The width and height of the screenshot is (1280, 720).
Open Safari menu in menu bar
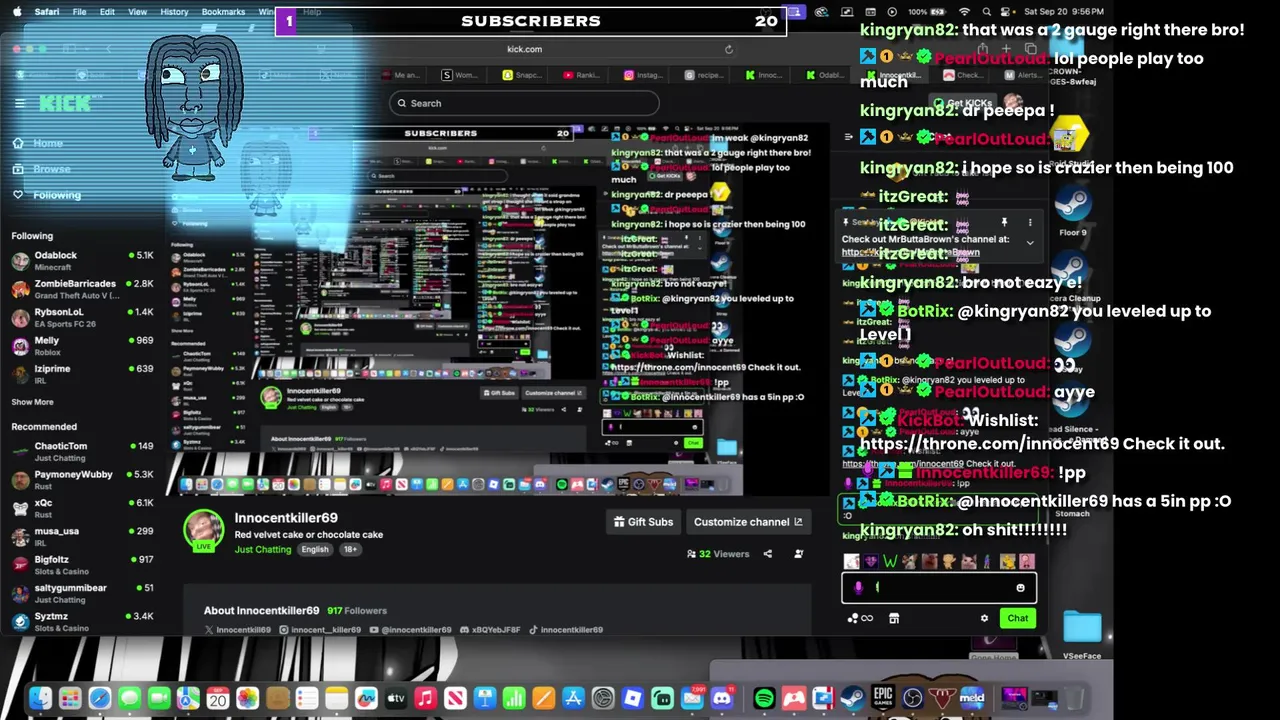coord(46,12)
